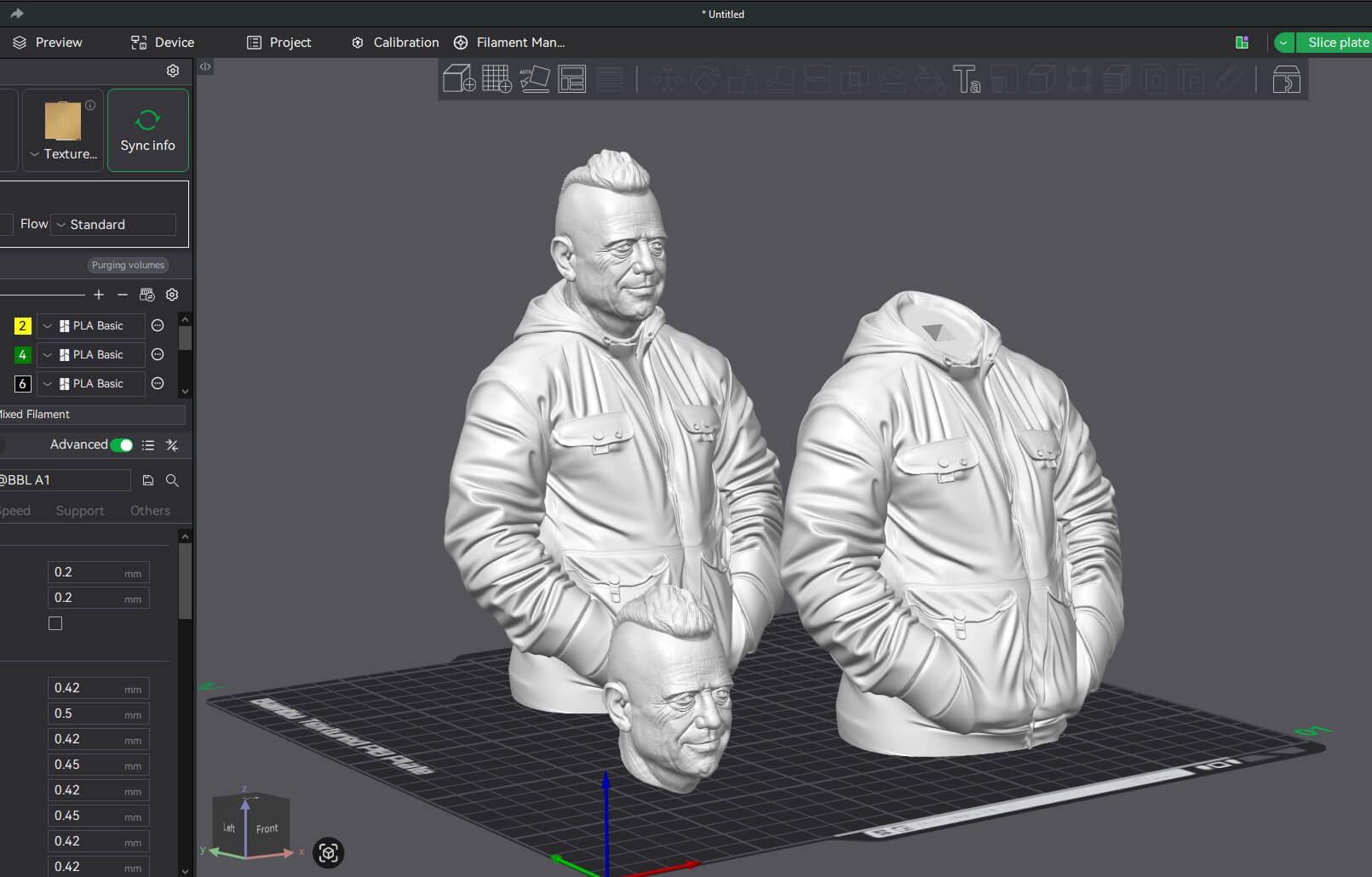Search settings with the magnifier icon
The width and height of the screenshot is (1372, 877).
172,480
